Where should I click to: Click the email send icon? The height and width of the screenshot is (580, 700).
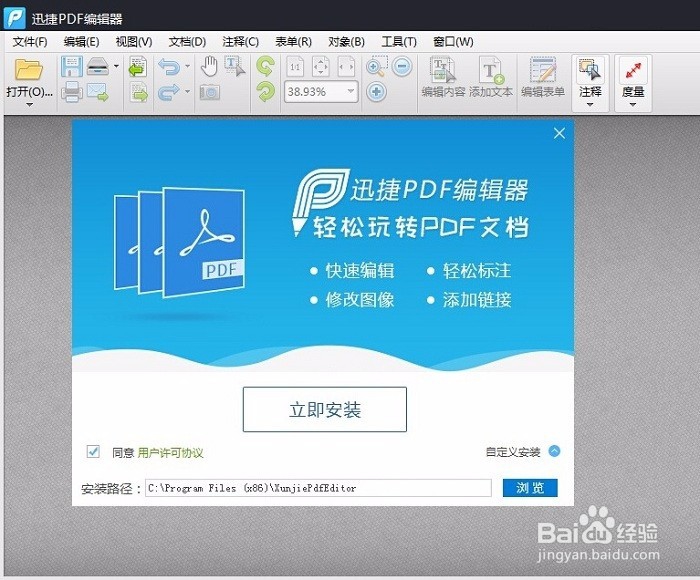(98, 92)
